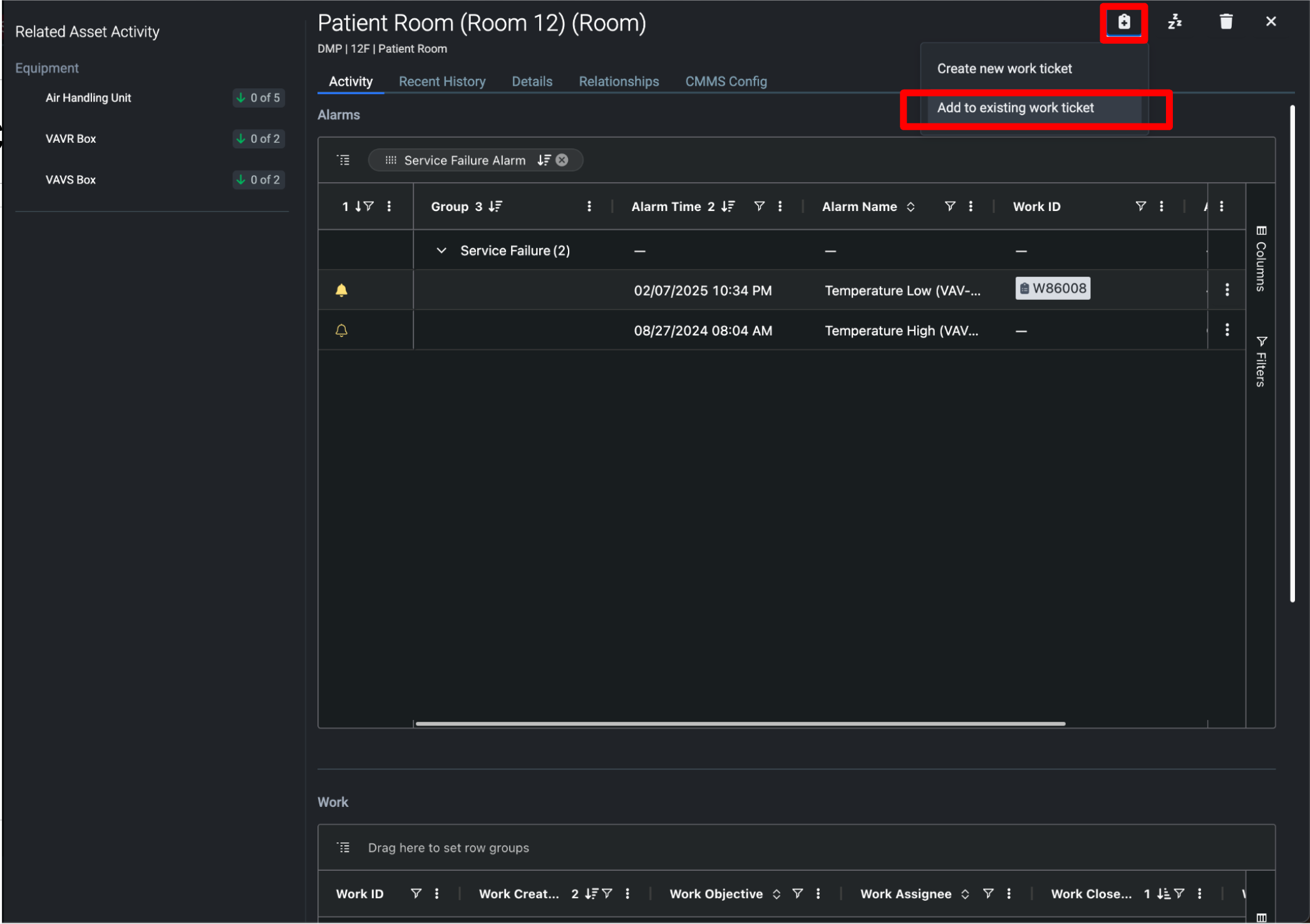1310x924 pixels.
Task: Click the snooze (zzz) icon
Action: pos(1174,23)
